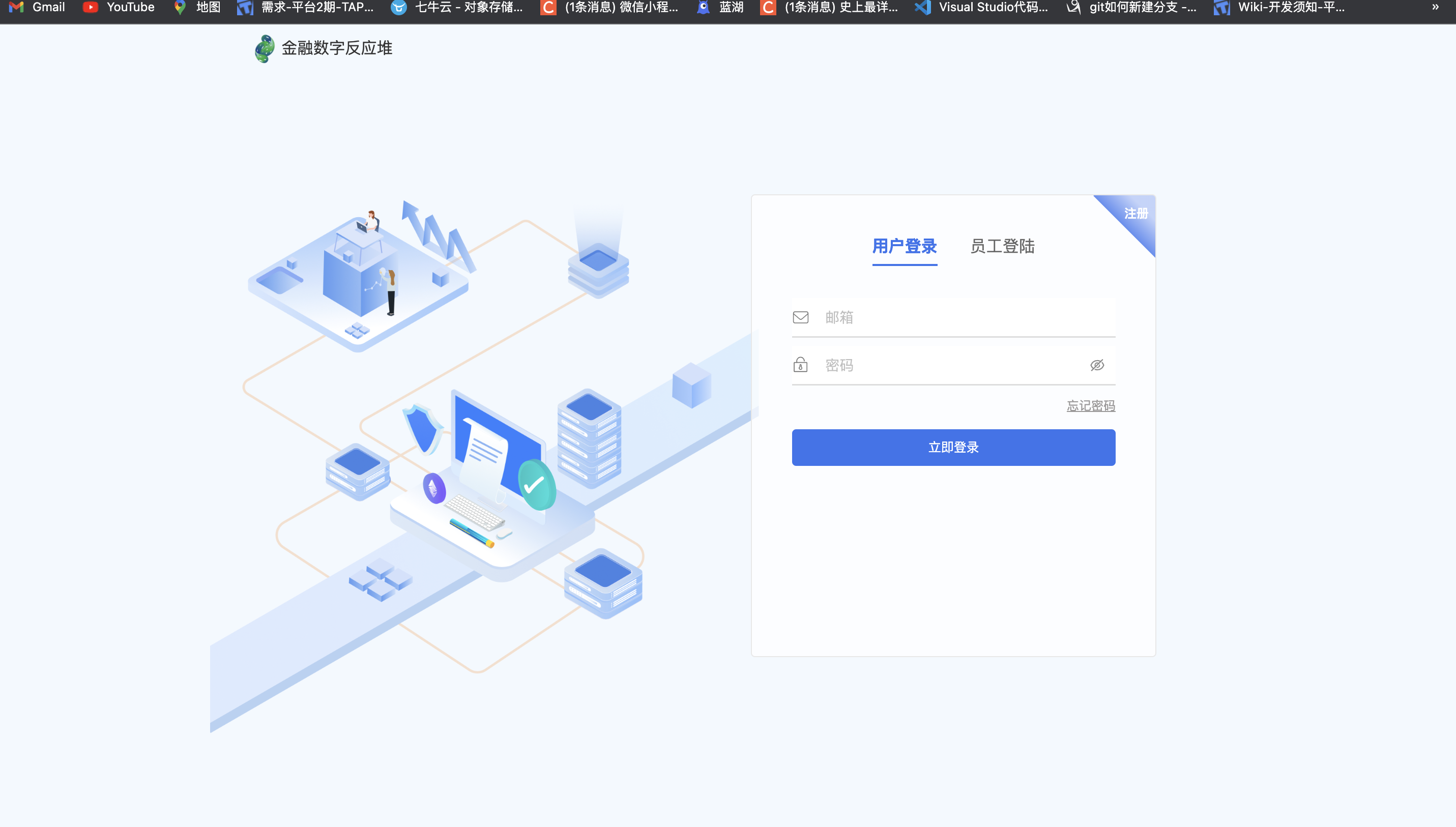This screenshot has width=1456, height=827.
Task: Click the email/envelope icon
Action: pyautogui.click(x=800, y=317)
